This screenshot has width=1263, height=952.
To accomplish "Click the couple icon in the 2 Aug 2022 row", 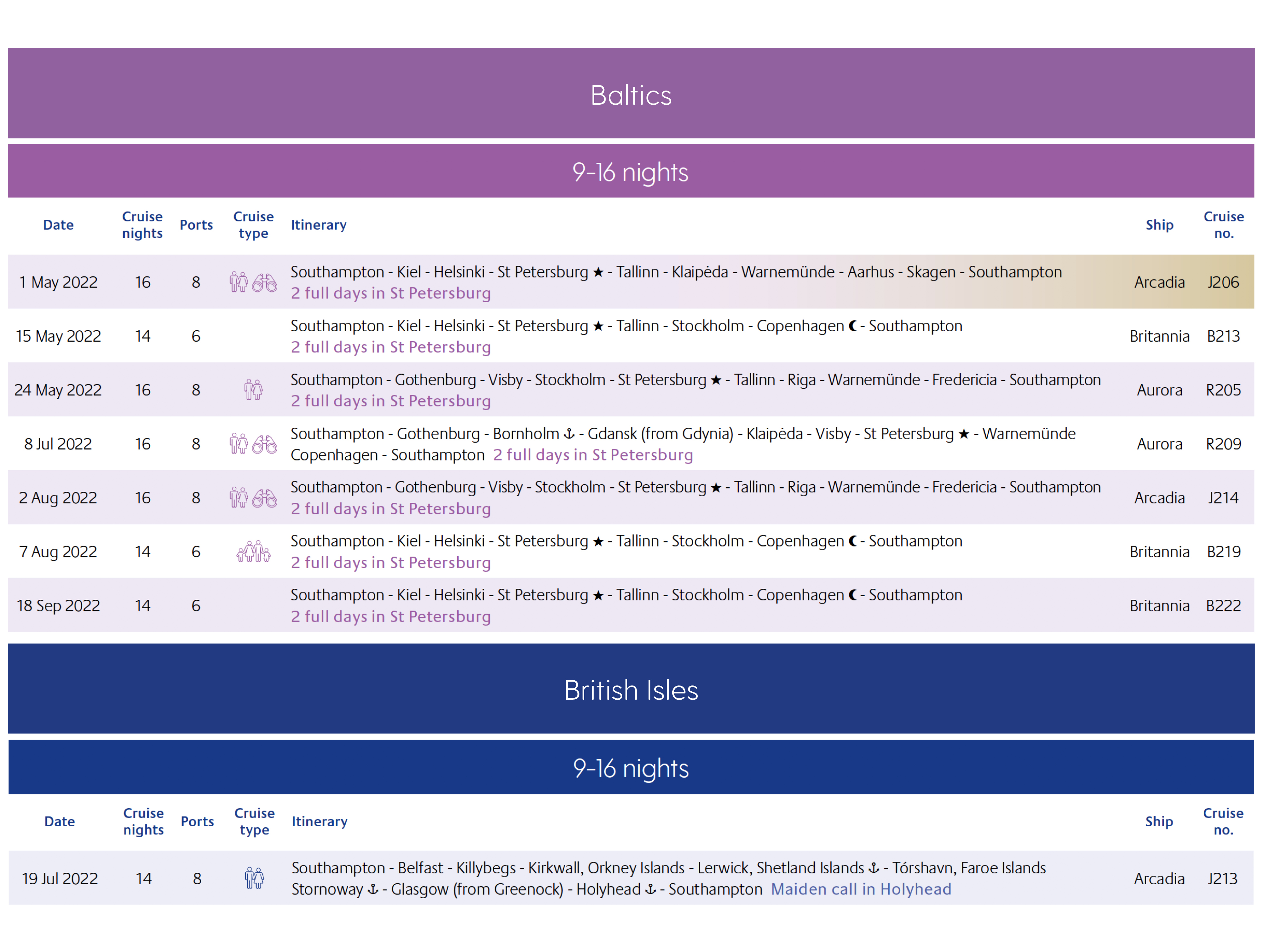I will tap(239, 498).
